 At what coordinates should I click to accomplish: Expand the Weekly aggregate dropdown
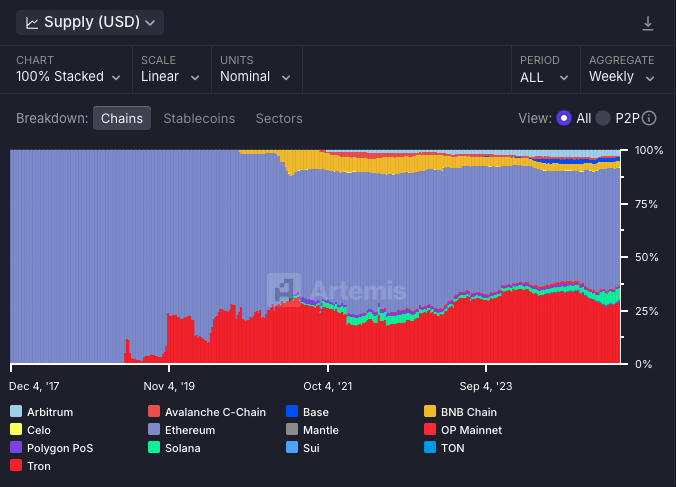[x=621, y=77]
